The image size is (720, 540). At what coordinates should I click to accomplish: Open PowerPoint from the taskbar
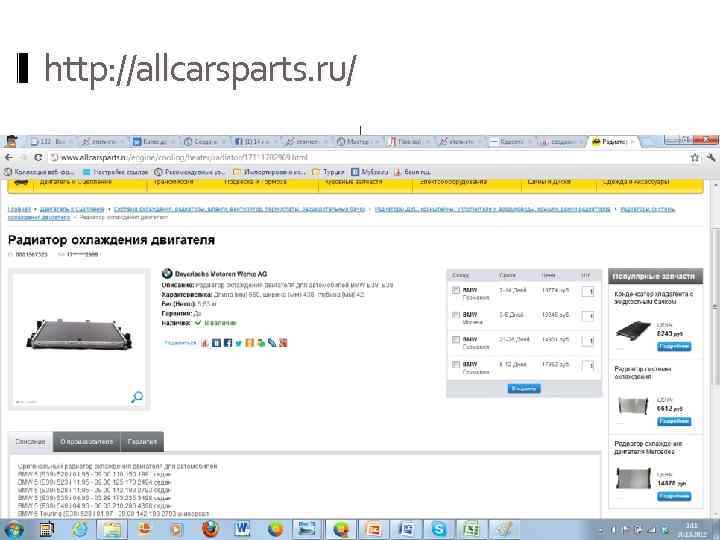click(x=373, y=530)
